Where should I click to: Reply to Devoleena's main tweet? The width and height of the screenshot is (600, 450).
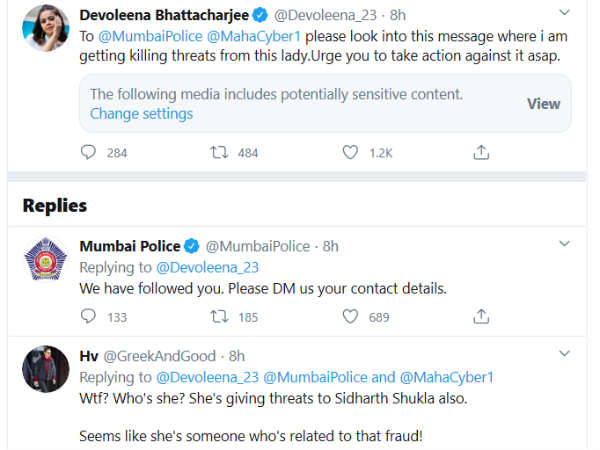pos(88,153)
